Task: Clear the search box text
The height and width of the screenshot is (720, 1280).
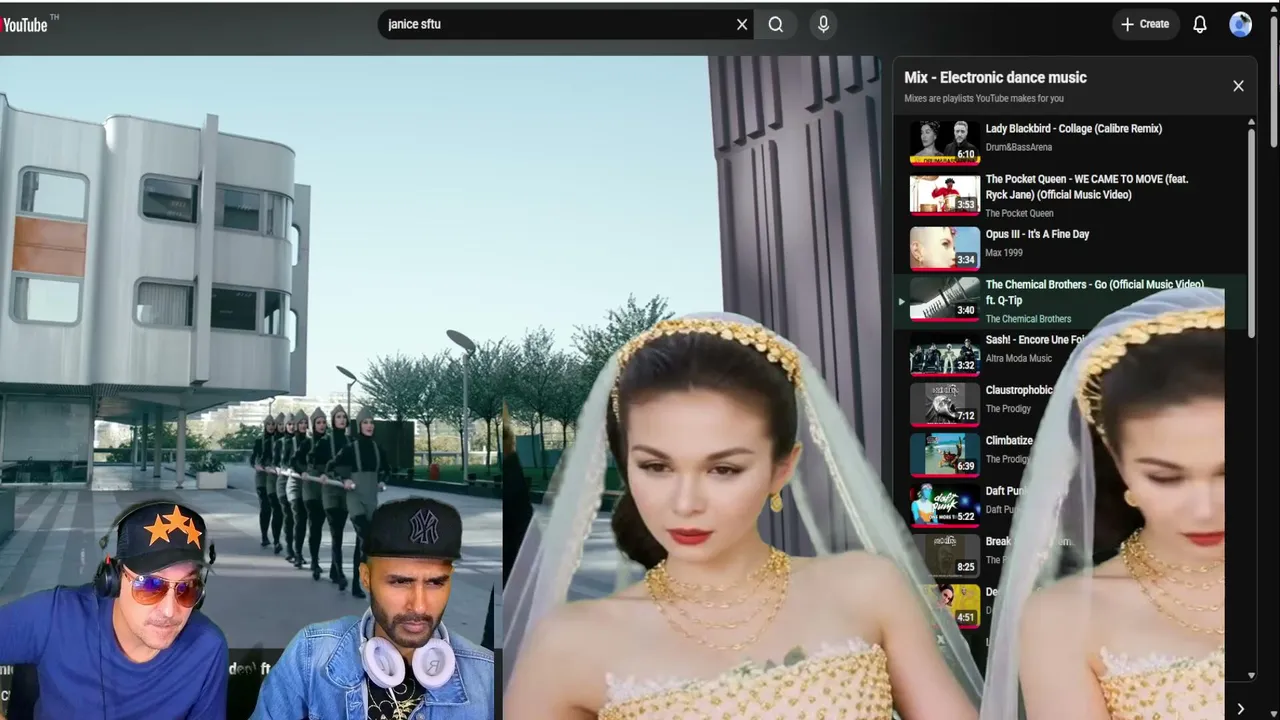Action: click(x=742, y=25)
